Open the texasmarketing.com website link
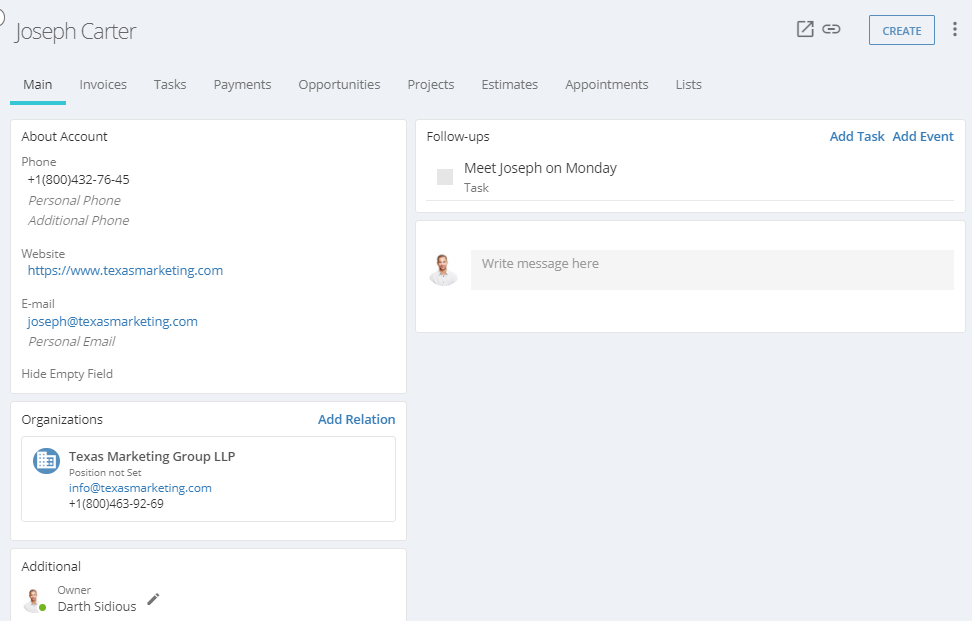Image resolution: width=972 pixels, height=621 pixels. pyautogui.click(x=125, y=270)
